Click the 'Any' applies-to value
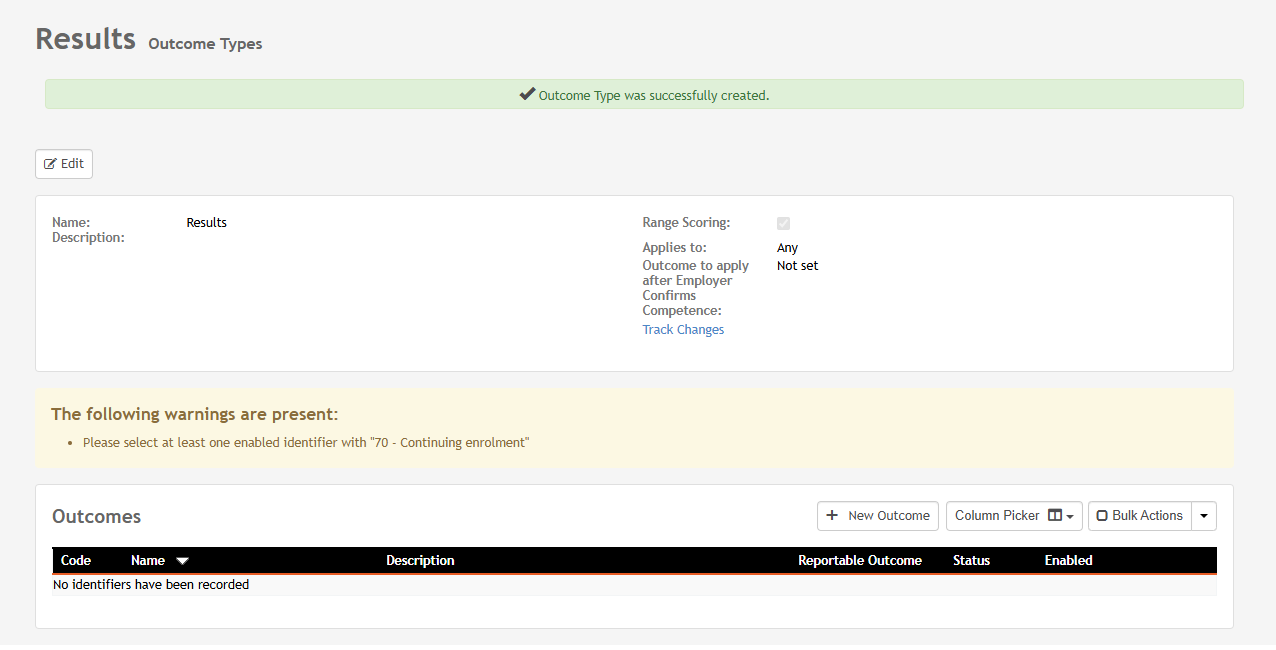Viewport: 1276px width, 650px height. point(788,248)
